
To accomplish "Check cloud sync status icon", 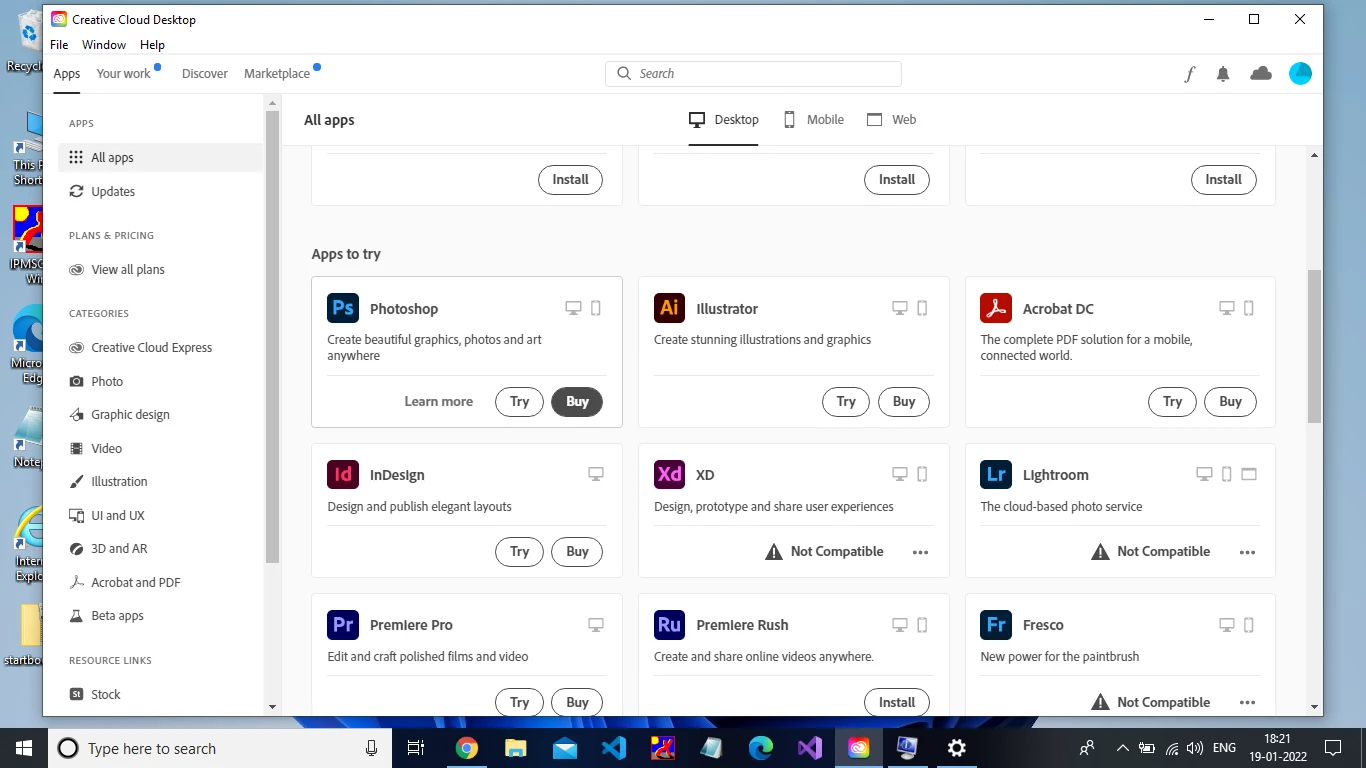I will (1261, 73).
